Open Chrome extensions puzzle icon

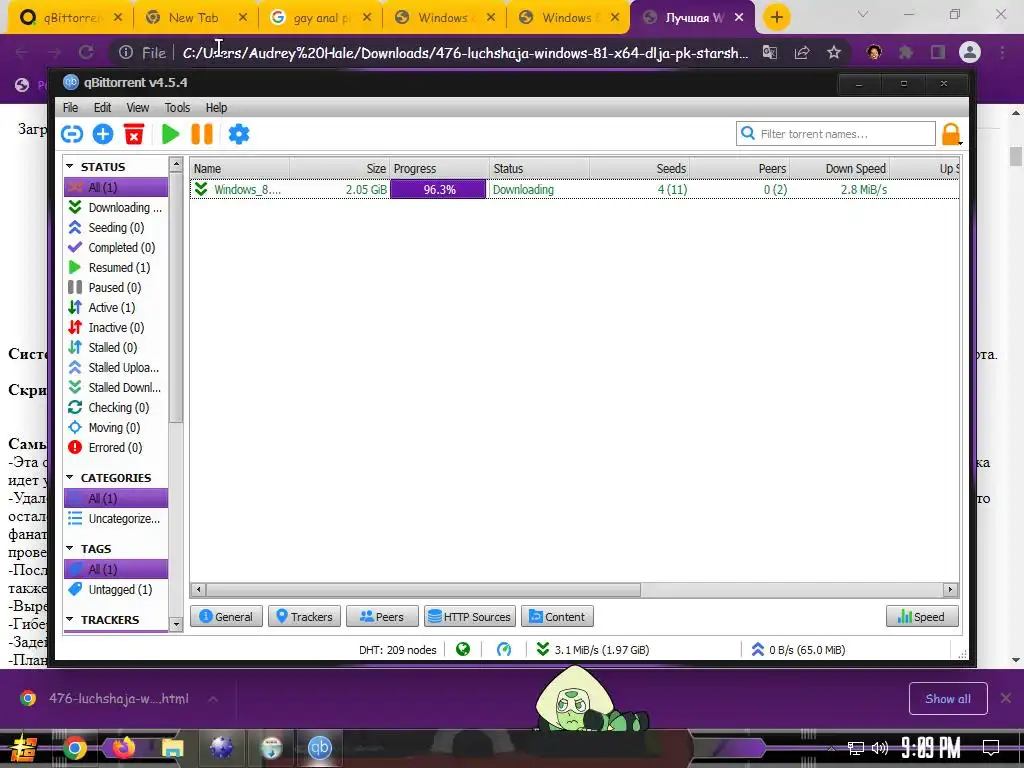coord(906,52)
